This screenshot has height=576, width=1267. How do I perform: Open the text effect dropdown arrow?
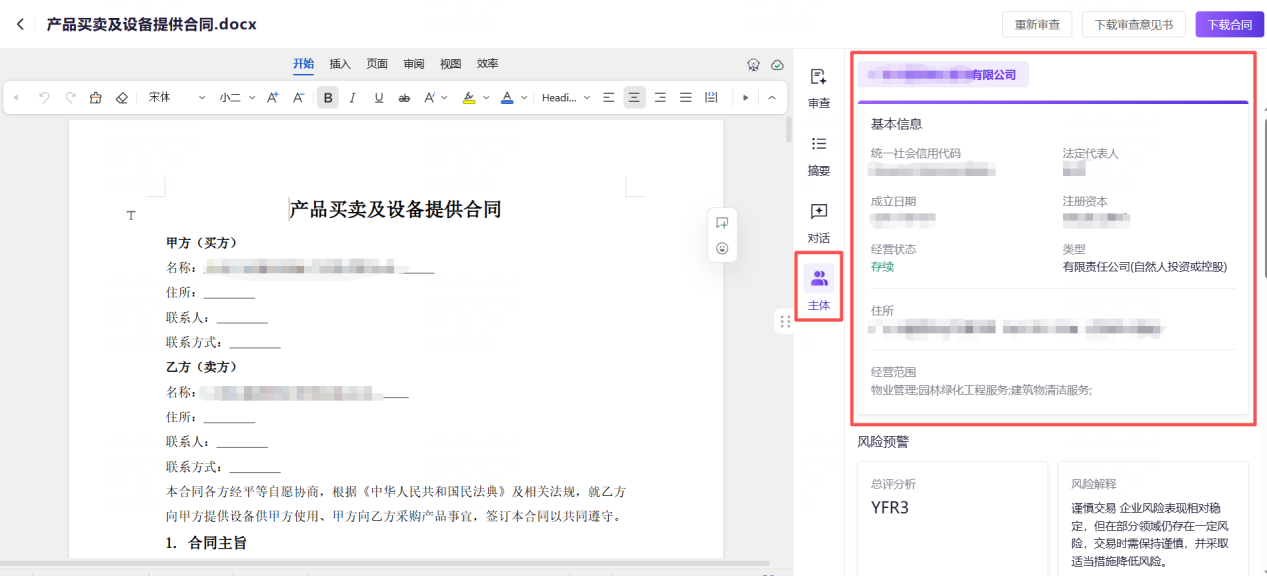pyautogui.click(x=444, y=98)
